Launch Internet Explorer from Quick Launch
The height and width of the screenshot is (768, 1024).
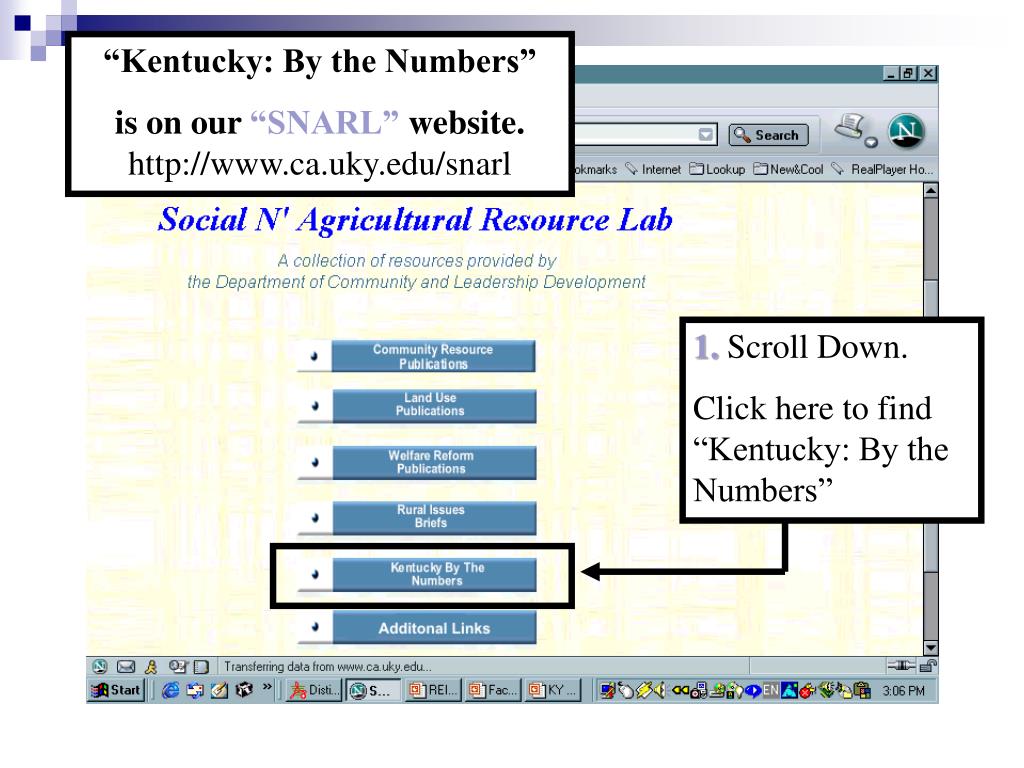(x=170, y=690)
